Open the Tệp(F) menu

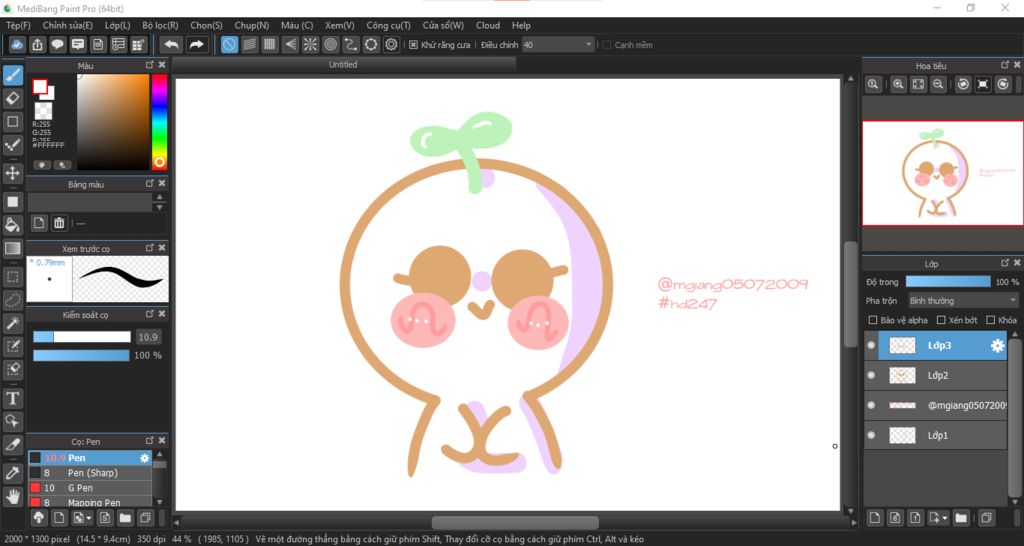click(18, 25)
